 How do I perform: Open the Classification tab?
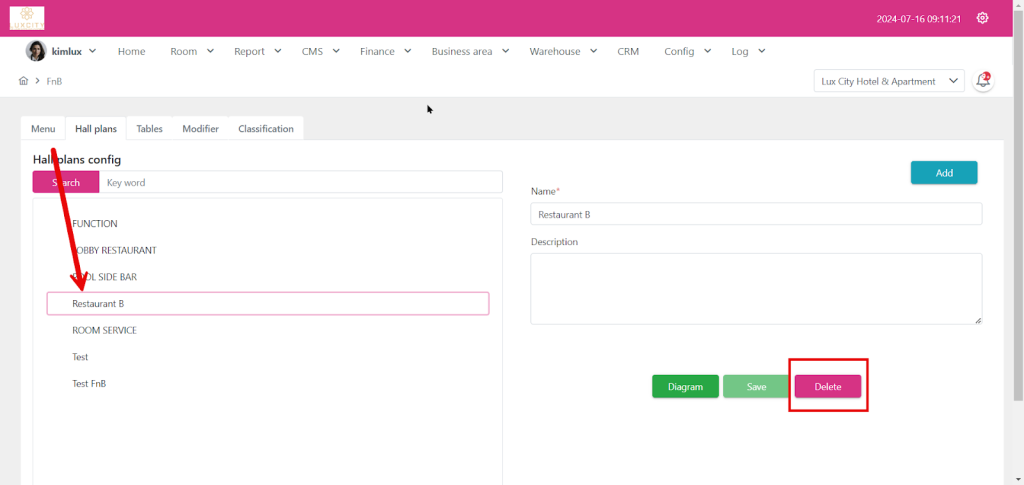coord(266,129)
